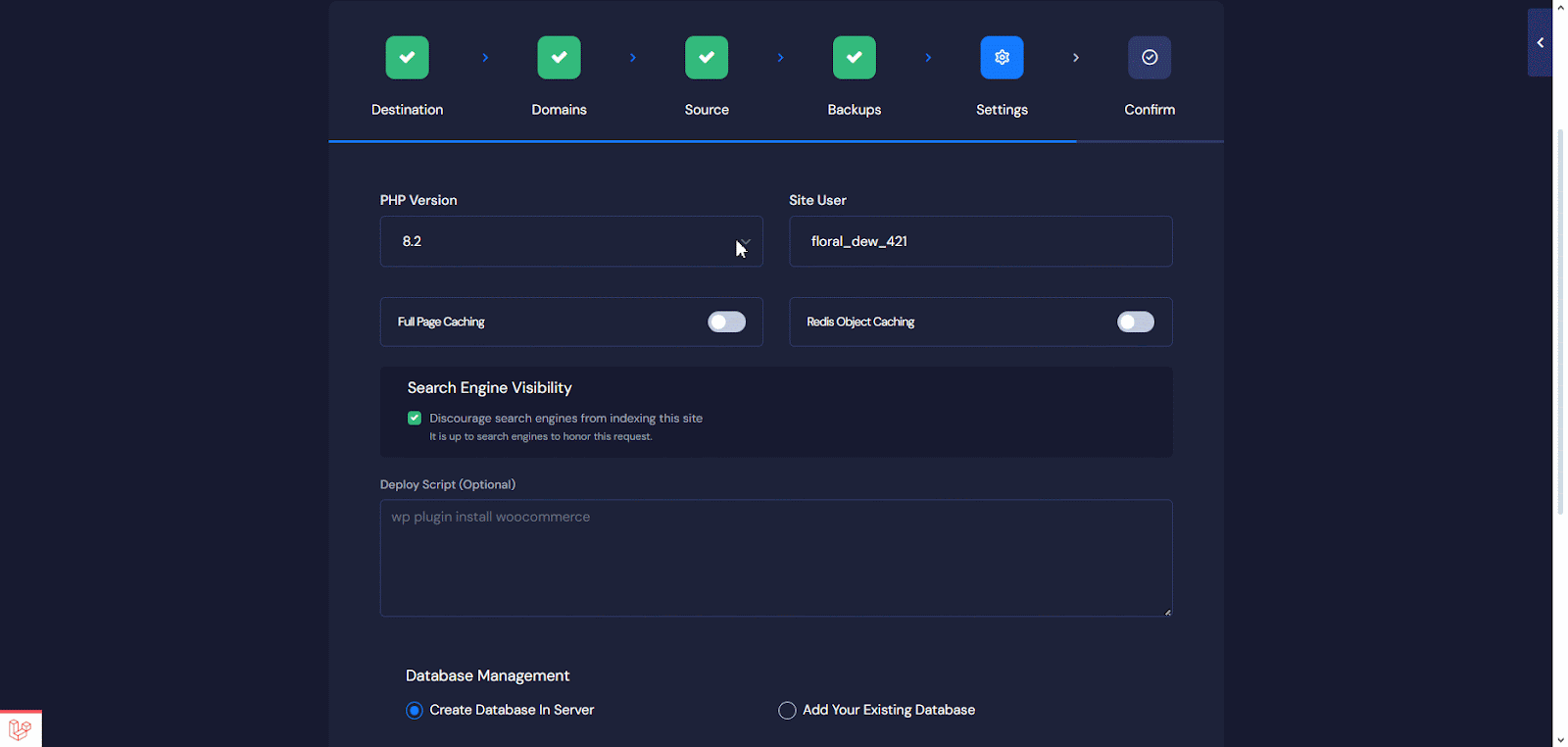Click the Destination step checkmark icon
Viewport: 1568px width, 747px height.
(407, 58)
